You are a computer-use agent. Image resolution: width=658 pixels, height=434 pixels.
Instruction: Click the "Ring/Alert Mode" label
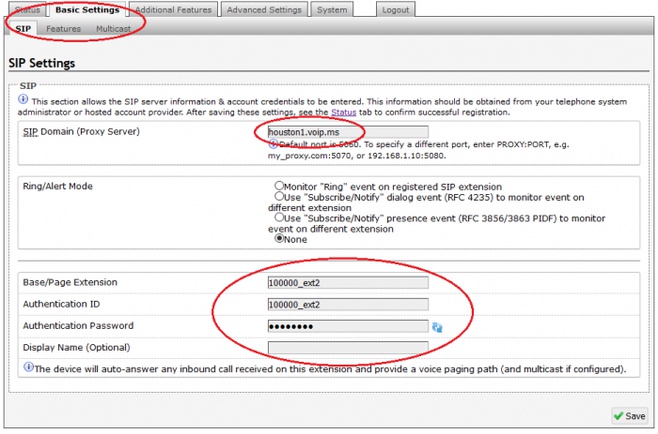(x=57, y=186)
